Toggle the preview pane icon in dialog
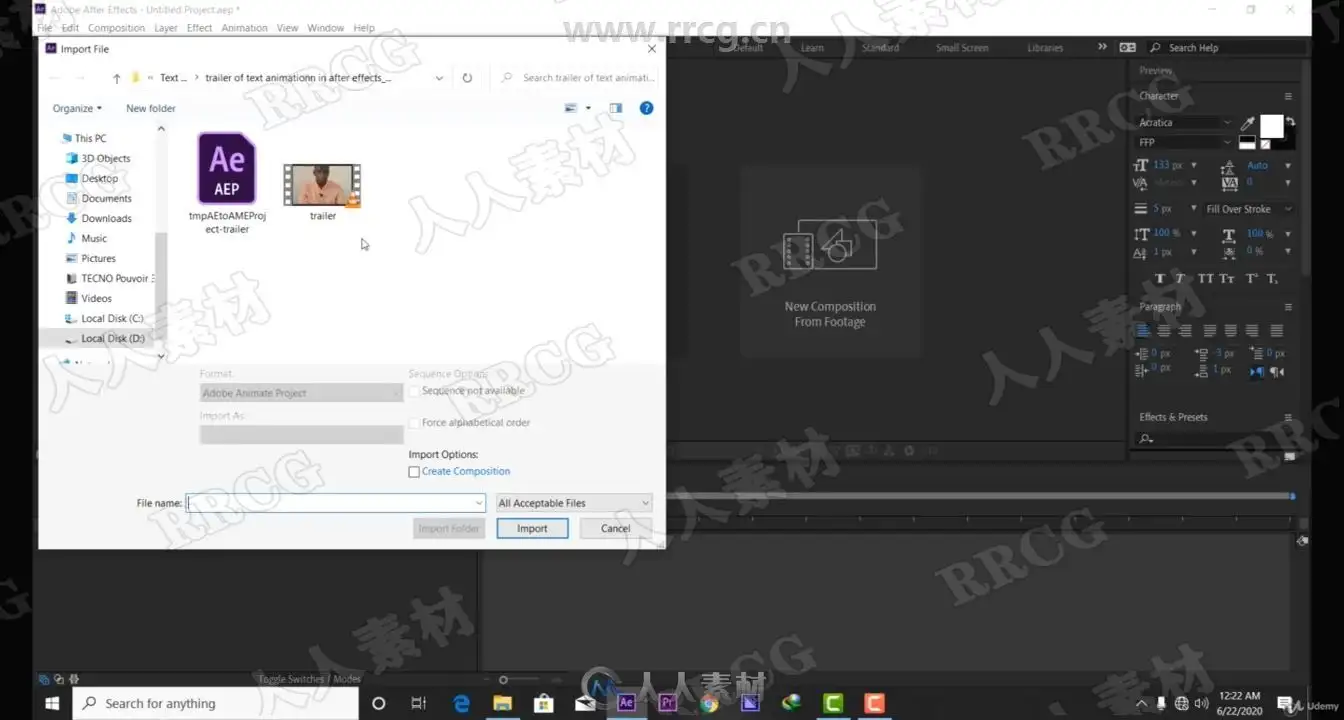The height and width of the screenshot is (720, 1344). click(616, 108)
